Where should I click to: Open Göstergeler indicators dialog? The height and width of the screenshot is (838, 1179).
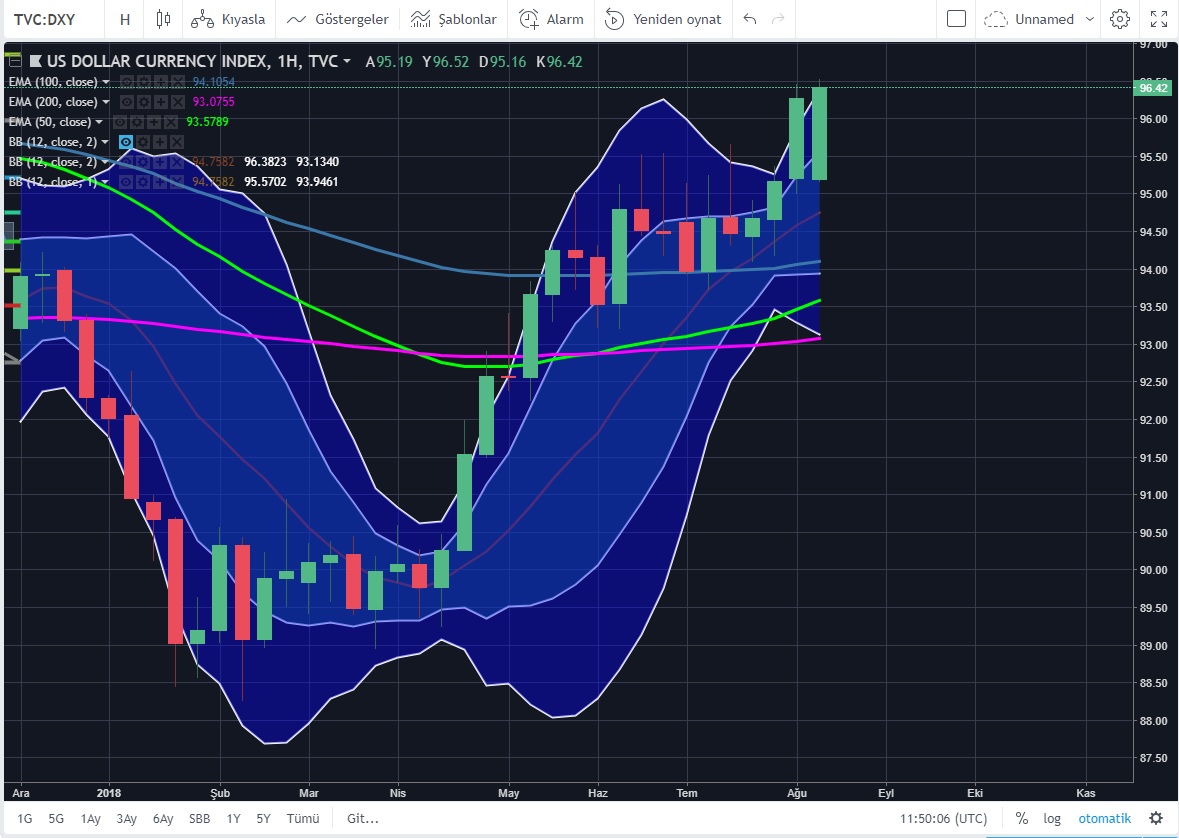coord(338,19)
